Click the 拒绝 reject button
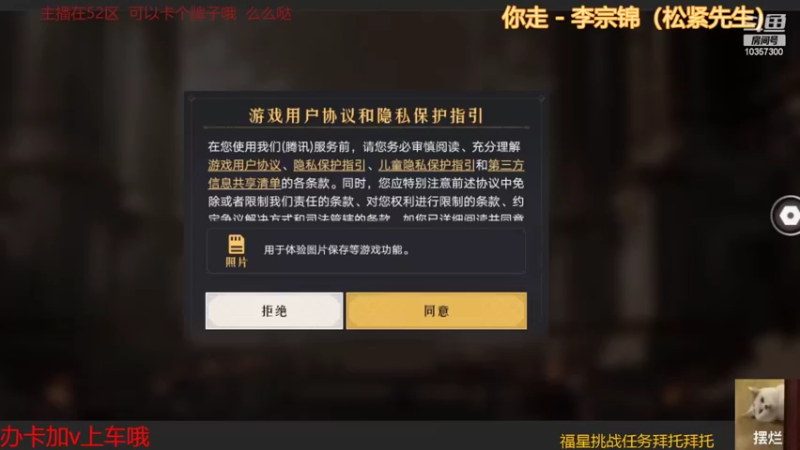Screen dimensions: 800x450 point(274,311)
